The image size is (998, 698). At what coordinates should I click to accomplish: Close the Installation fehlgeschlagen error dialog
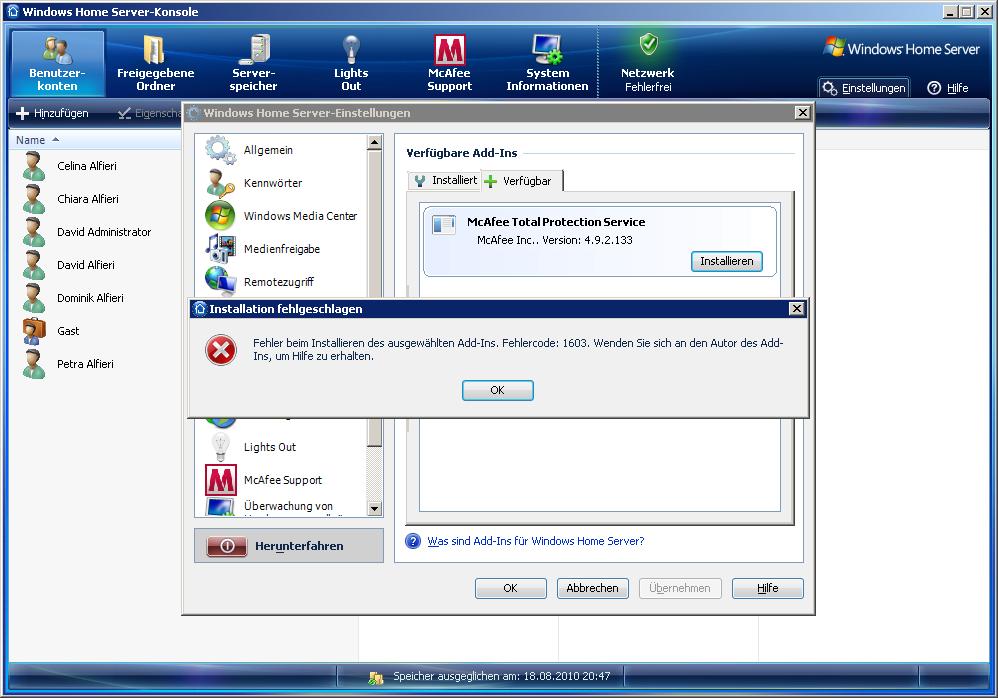coord(796,309)
